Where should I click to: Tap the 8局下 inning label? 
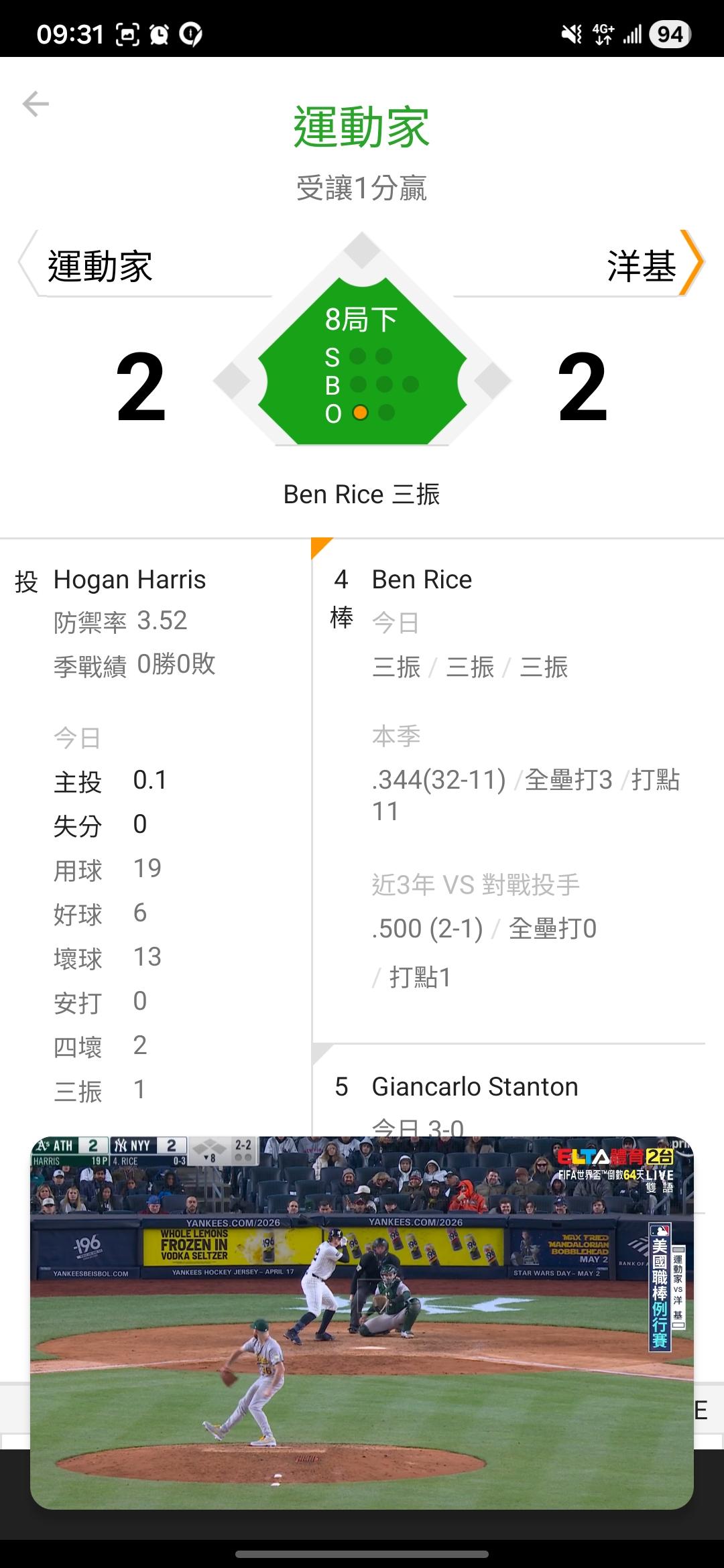[x=362, y=320]
